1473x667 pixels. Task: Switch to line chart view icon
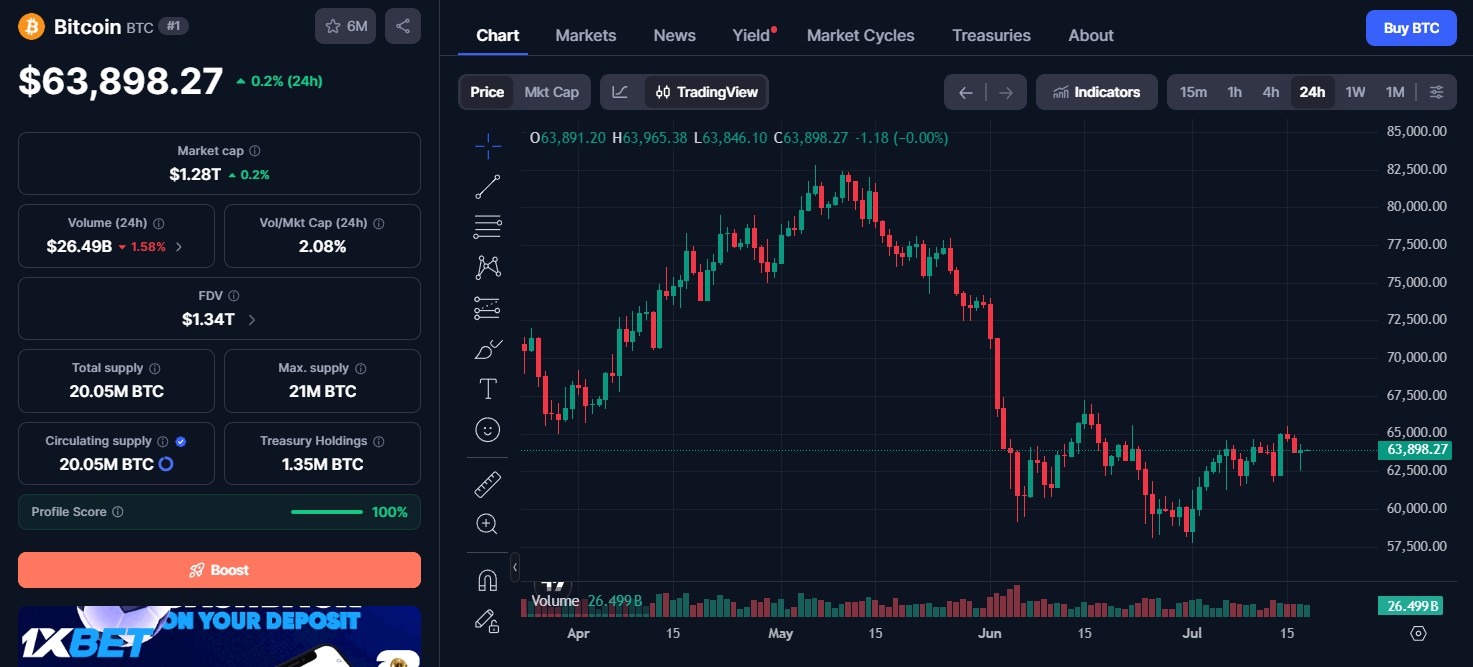tap(621, 92)
